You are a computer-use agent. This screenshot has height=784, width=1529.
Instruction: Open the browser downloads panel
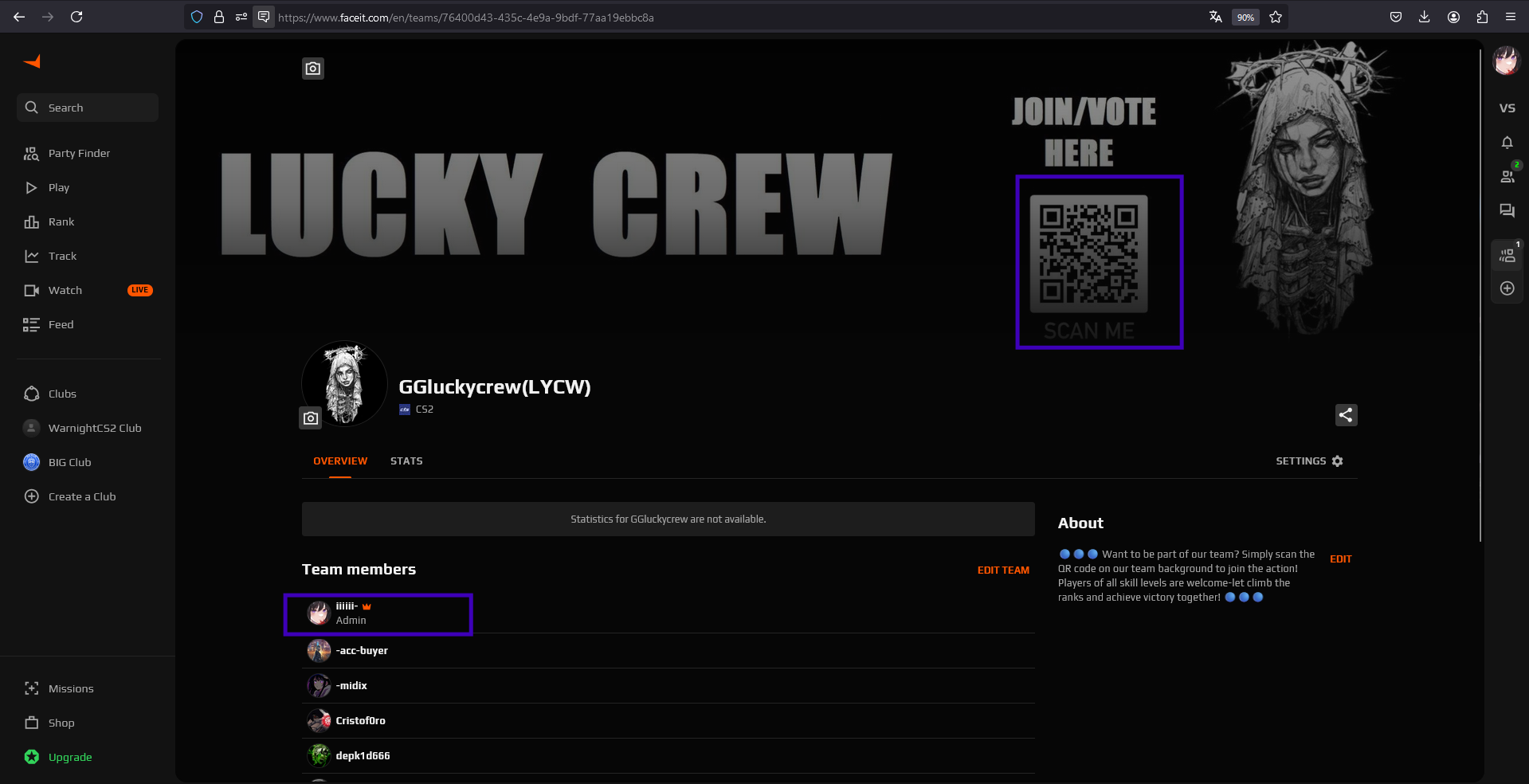coord(1425,17)
